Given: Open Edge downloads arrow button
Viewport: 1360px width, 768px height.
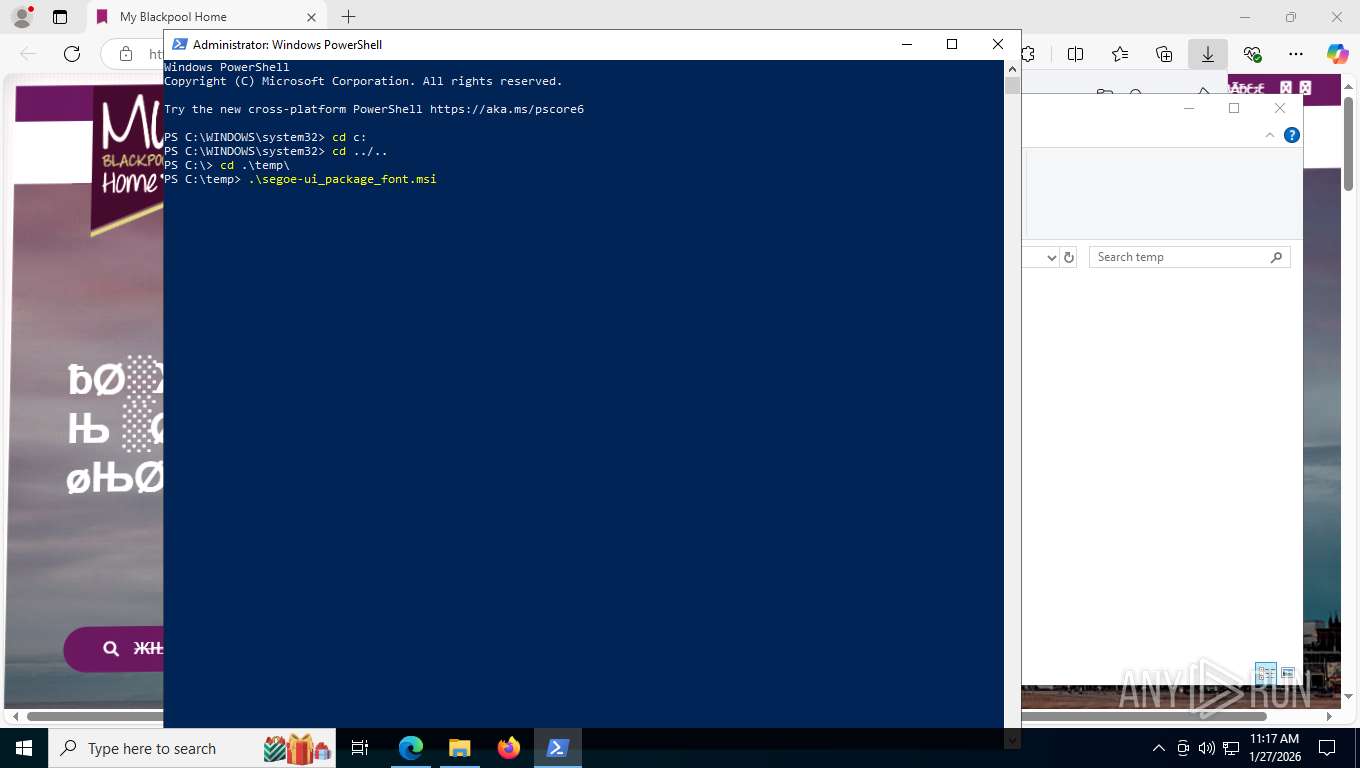Looking at the screenshot, I should pyautogui.click(x=1208, y=54).
